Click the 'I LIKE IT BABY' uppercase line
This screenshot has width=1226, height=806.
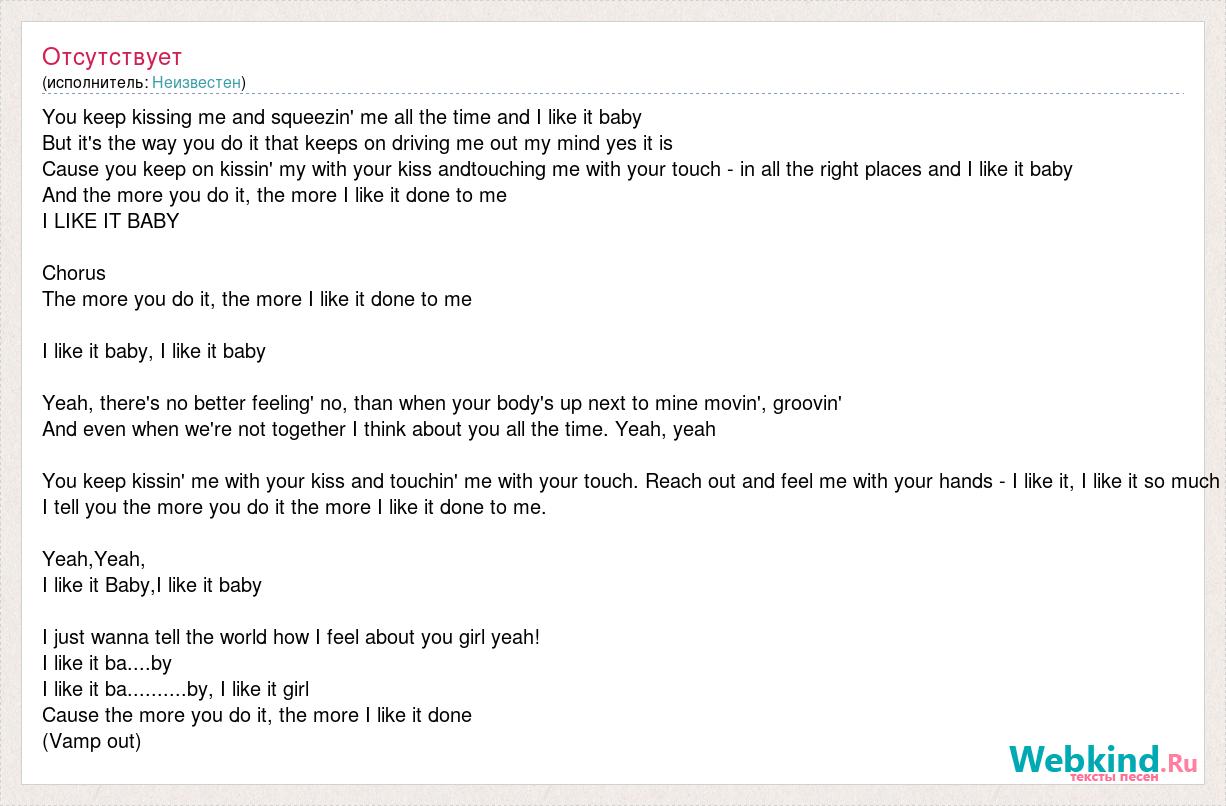pos(111,221)
